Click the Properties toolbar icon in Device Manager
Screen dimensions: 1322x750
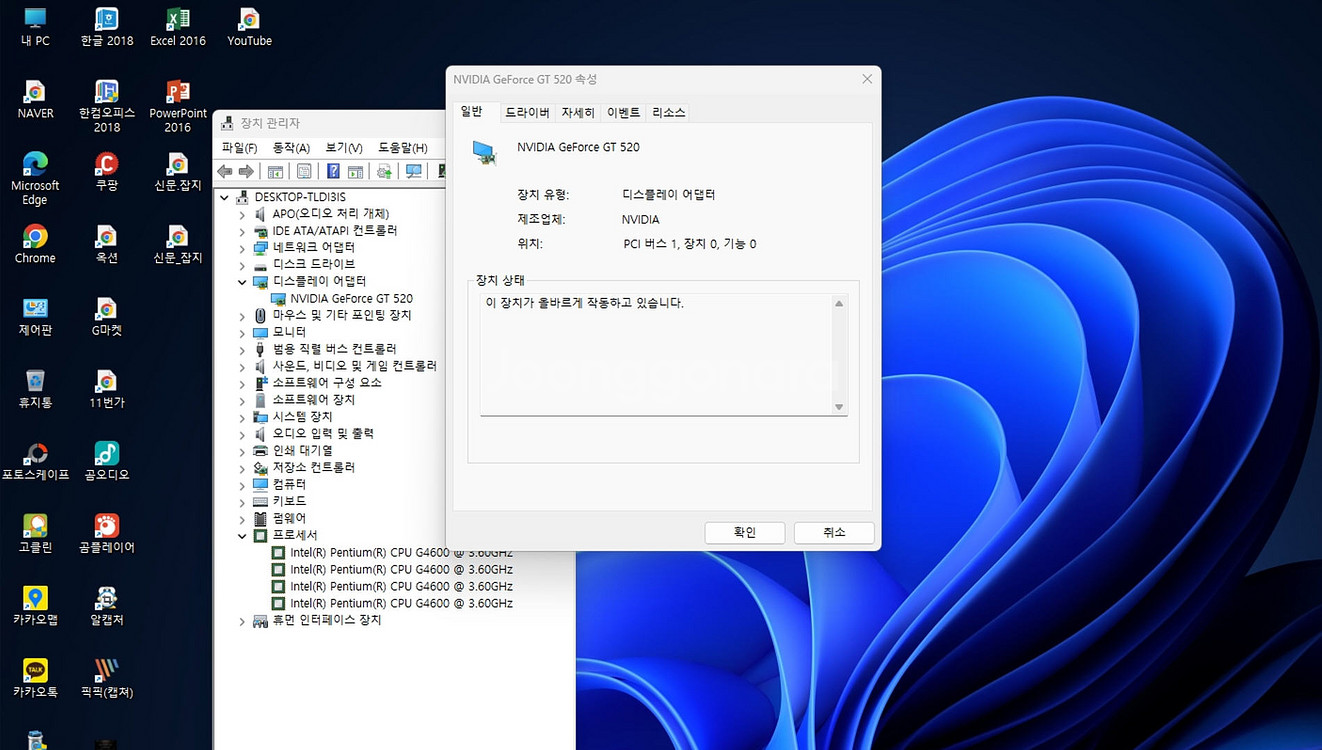tap(304, 171)
